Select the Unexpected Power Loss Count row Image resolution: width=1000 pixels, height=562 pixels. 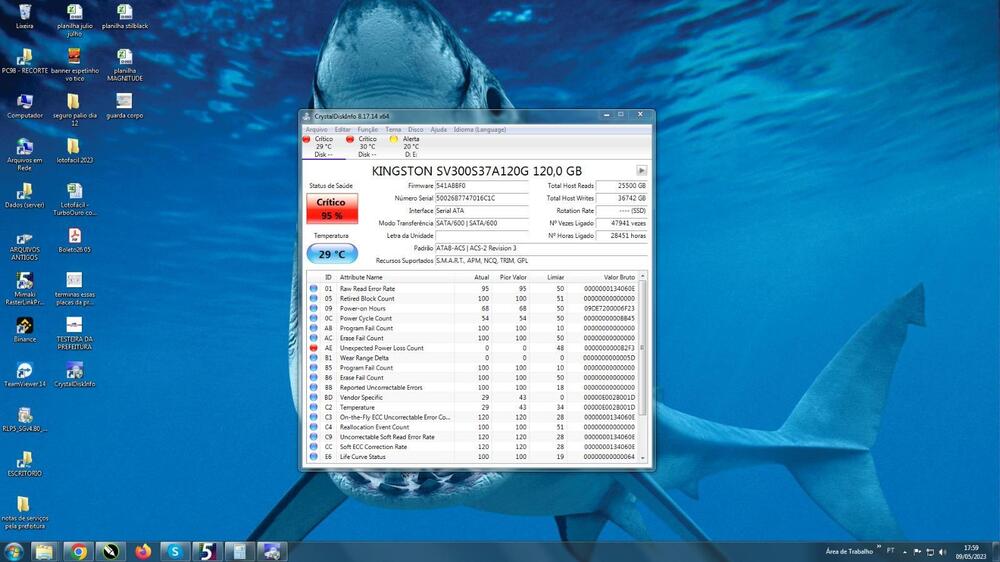pyautogui.click(x=381, y=348)
